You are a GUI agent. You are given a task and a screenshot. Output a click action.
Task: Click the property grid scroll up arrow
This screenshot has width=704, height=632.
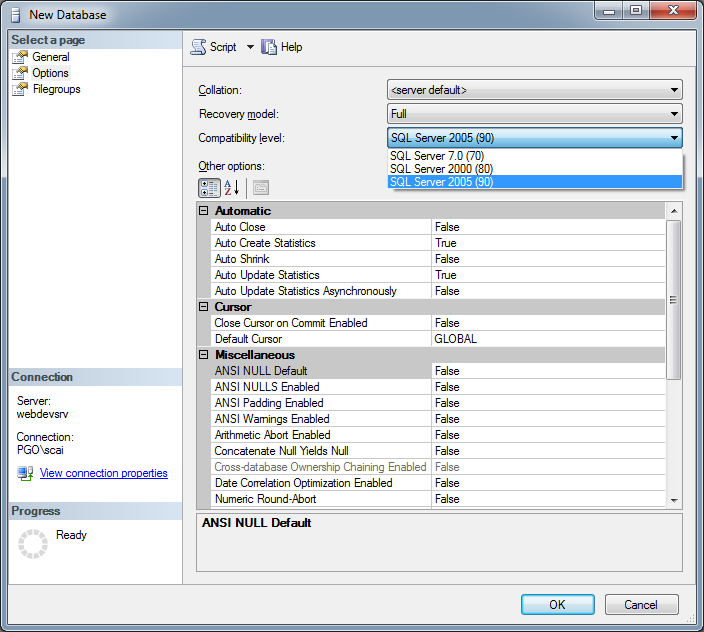[x=674, y=211]
